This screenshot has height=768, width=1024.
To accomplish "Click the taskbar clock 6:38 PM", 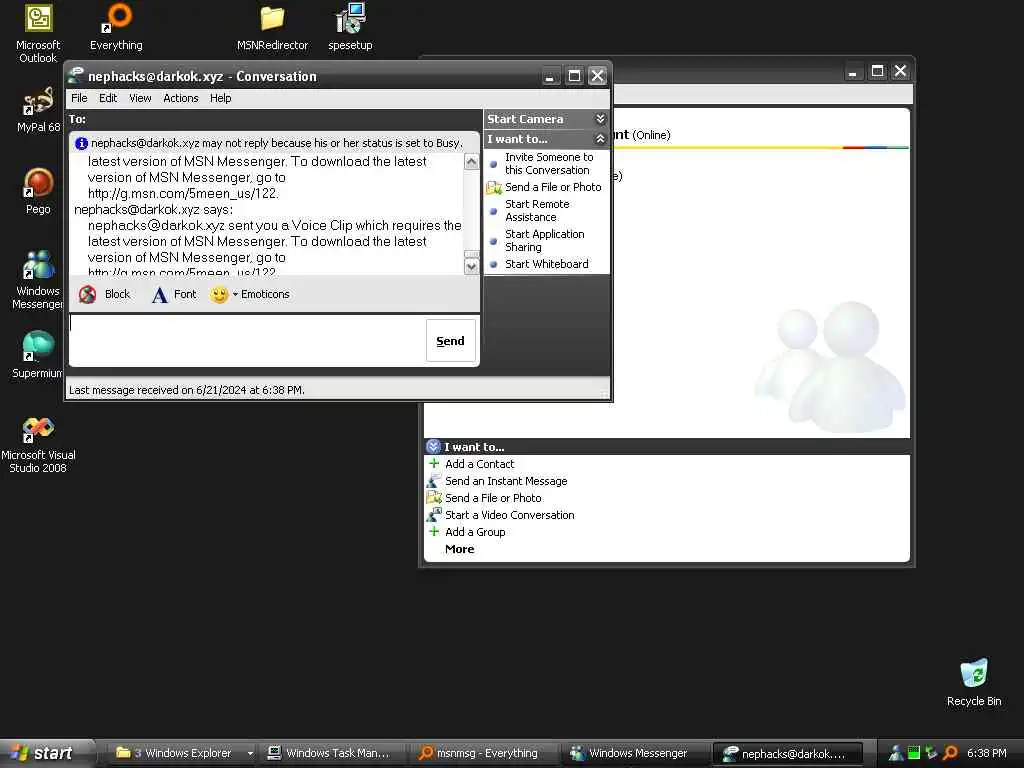I will coord(987,753).
